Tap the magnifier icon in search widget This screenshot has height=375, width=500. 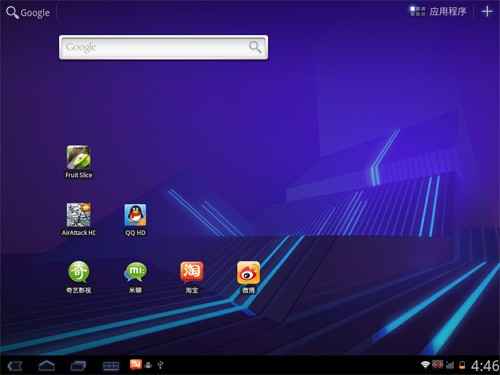255,47
